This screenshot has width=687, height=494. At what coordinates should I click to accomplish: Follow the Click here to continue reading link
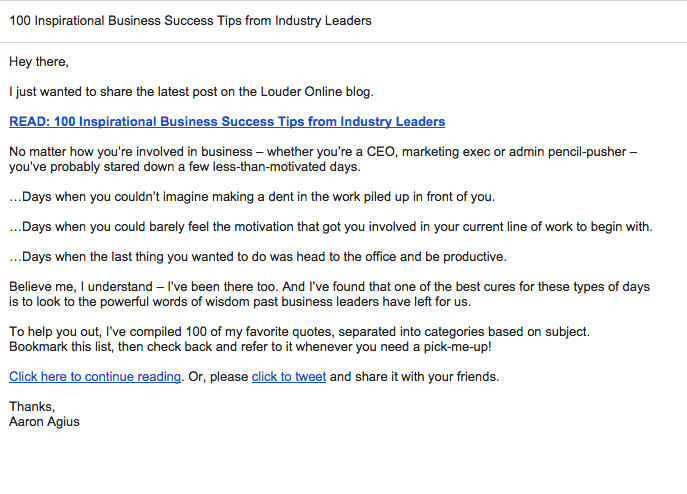[x=95, y=377]
